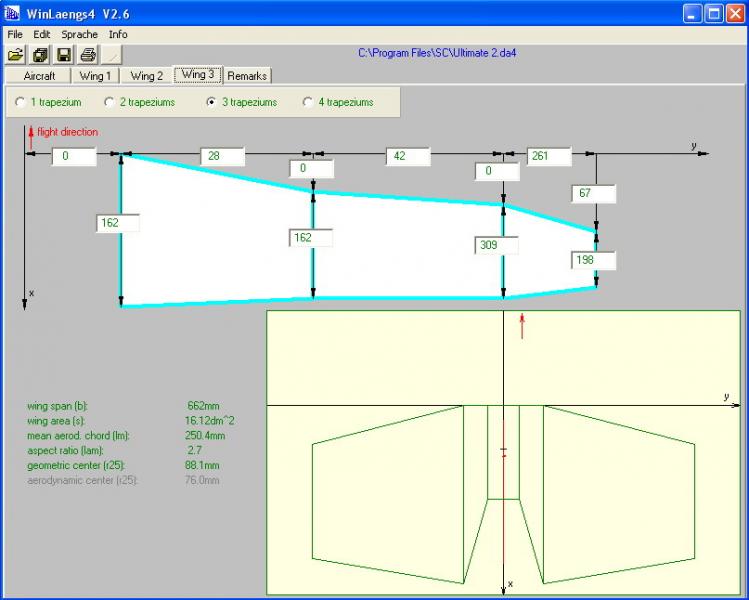Click the sweep offset field showing 67

point(593,193)
